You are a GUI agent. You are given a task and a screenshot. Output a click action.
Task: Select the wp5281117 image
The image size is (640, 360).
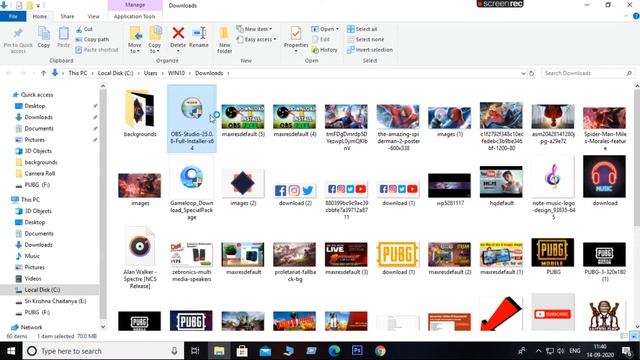(x=449, y=189)
